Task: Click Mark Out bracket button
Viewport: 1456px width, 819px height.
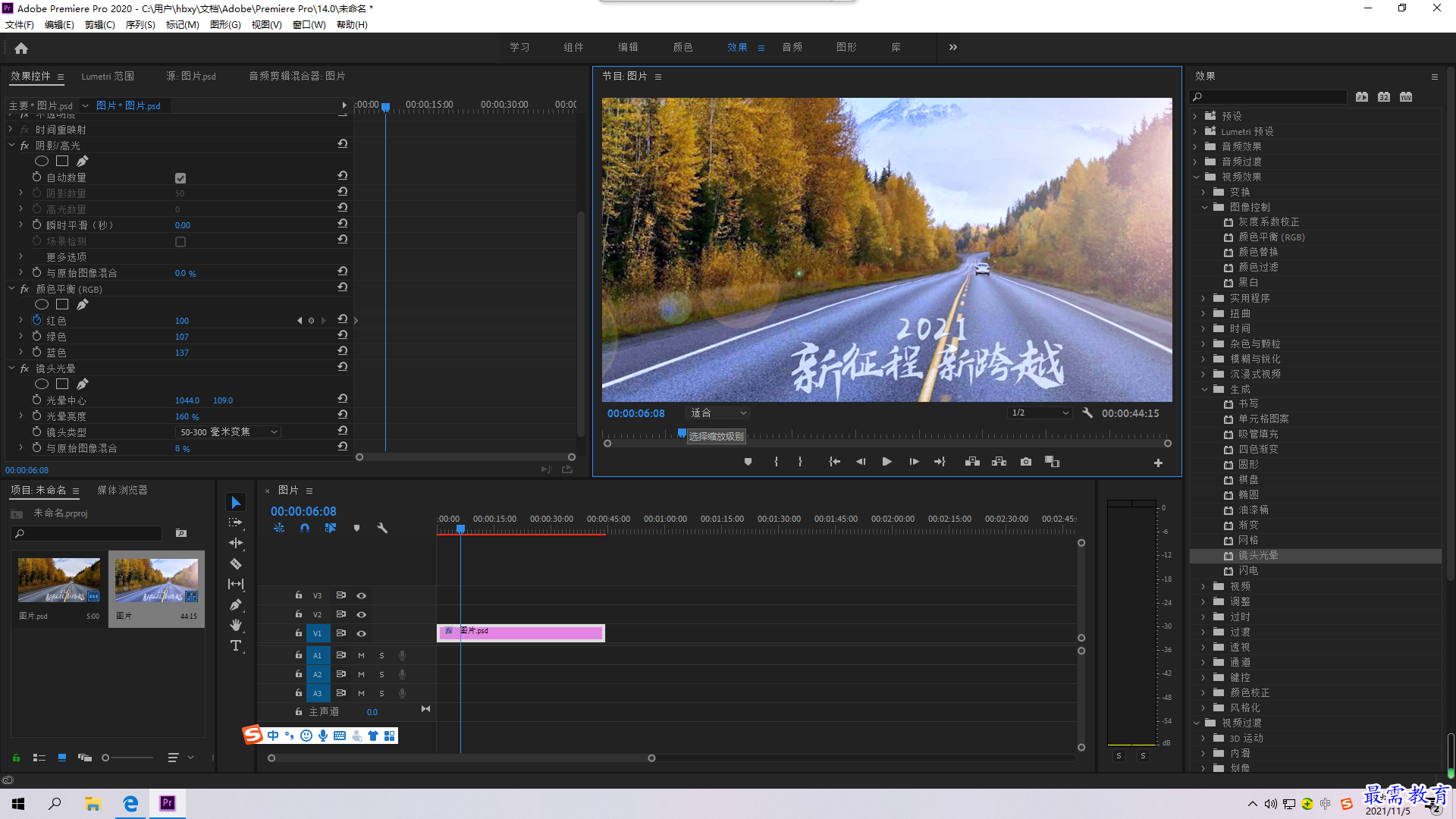Action: point(800,462)
